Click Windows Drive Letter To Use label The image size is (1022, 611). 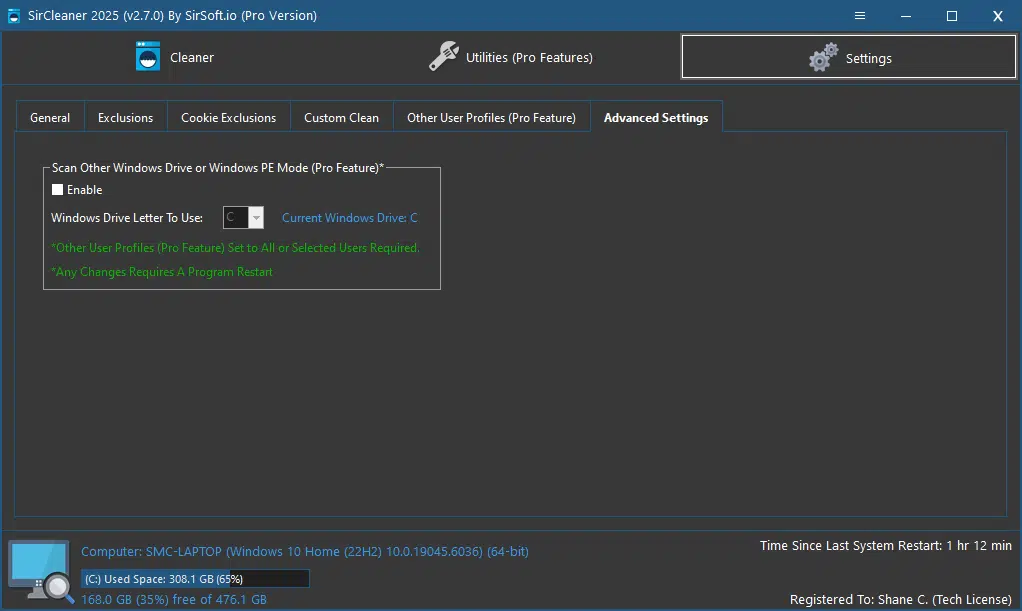pyautogui.click(x=127, y=218)
